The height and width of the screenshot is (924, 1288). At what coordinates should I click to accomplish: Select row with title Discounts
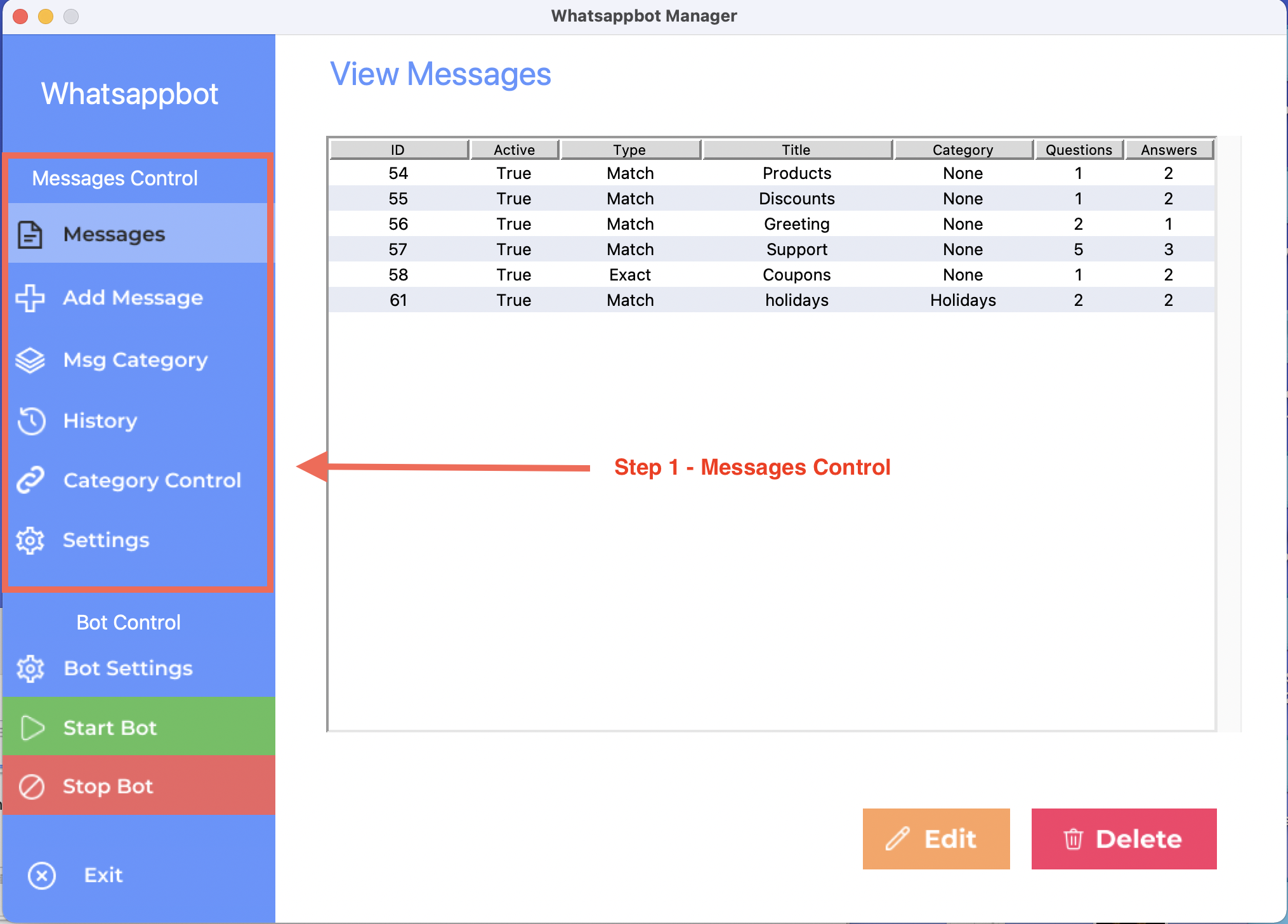(x=772, y=199)
